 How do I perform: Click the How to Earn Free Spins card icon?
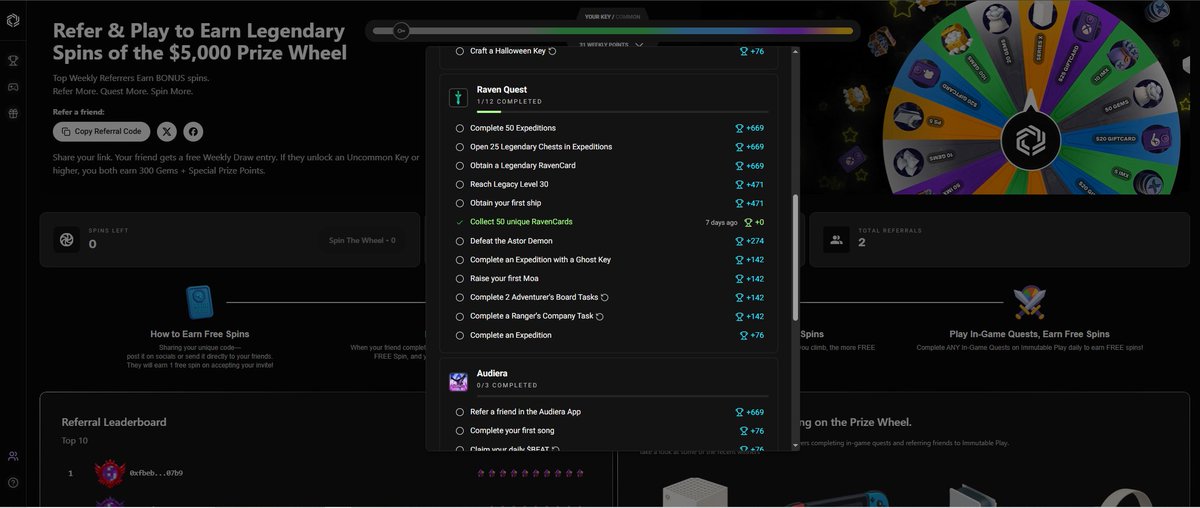(x=200, y=303)
